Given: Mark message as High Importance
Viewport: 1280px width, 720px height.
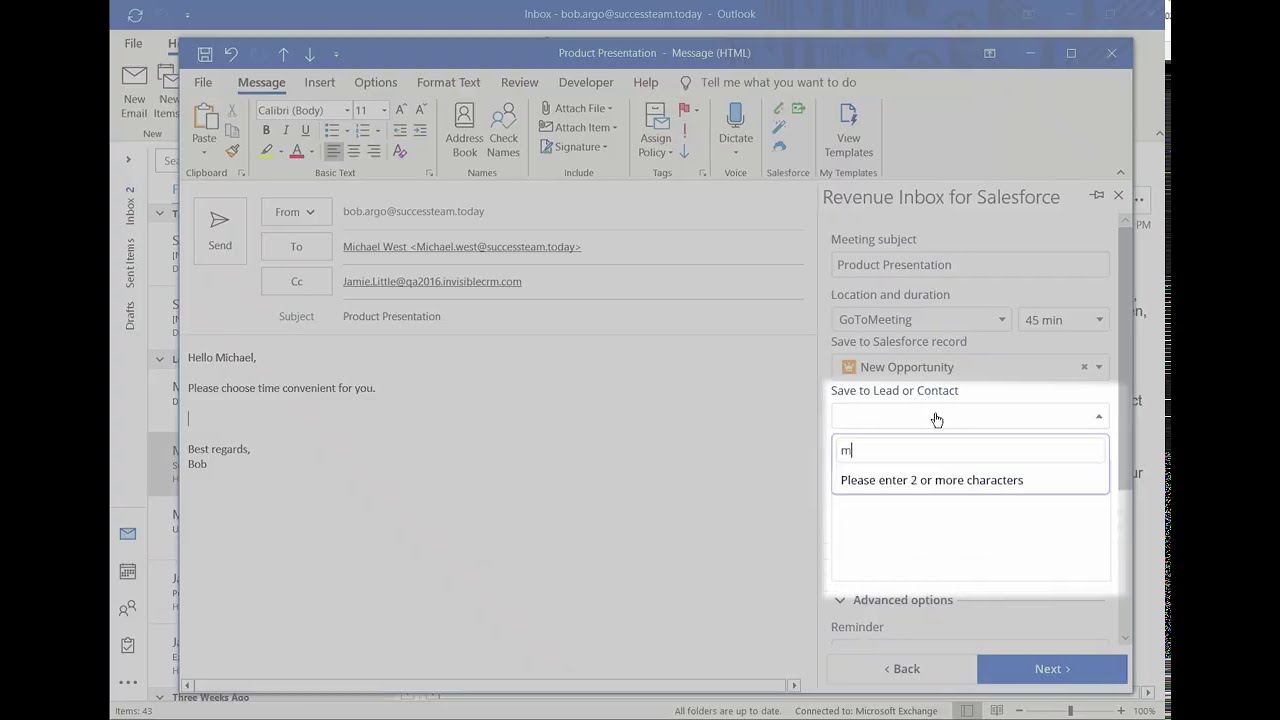Looking at the screenshot, I should pos(684,130).
